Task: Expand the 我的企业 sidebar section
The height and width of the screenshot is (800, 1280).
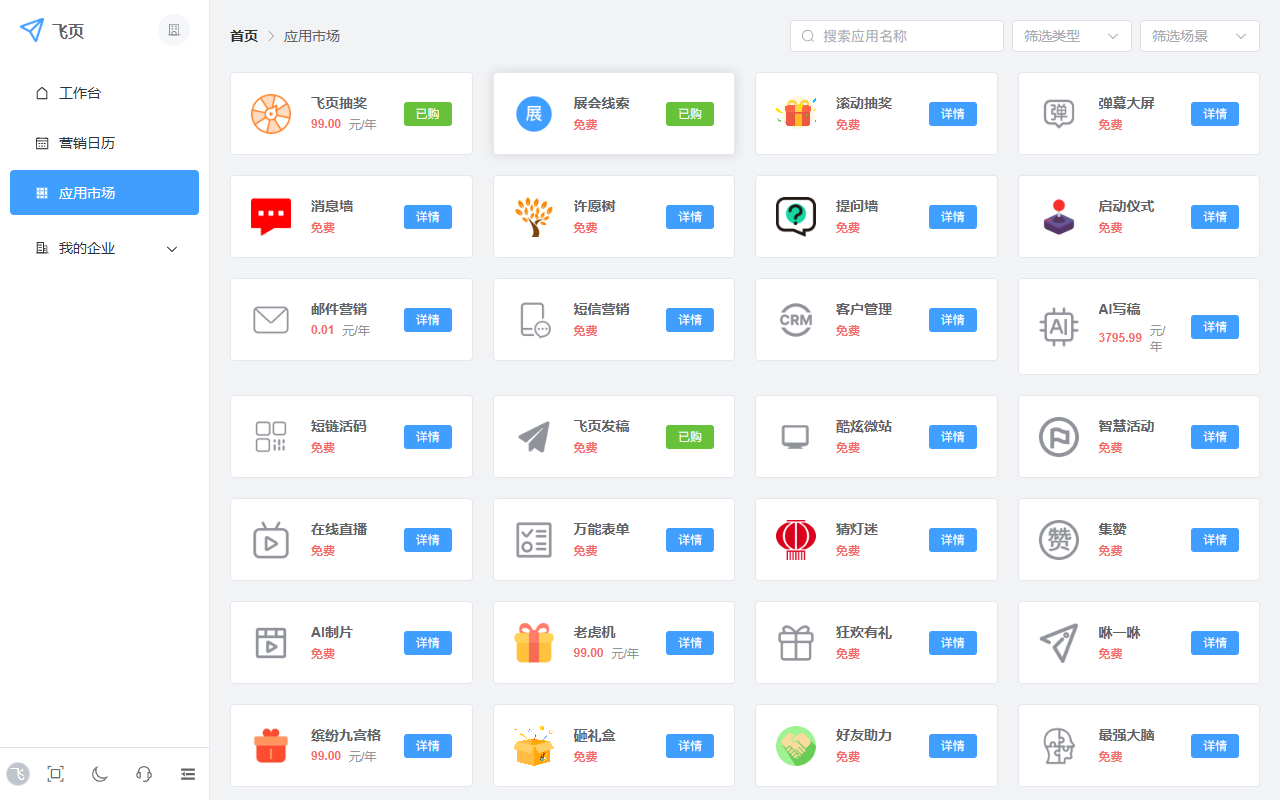Action: point(104,248)
